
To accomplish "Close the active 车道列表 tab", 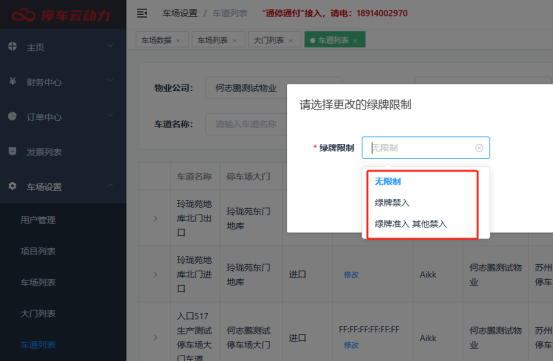I will coord(355,41).
